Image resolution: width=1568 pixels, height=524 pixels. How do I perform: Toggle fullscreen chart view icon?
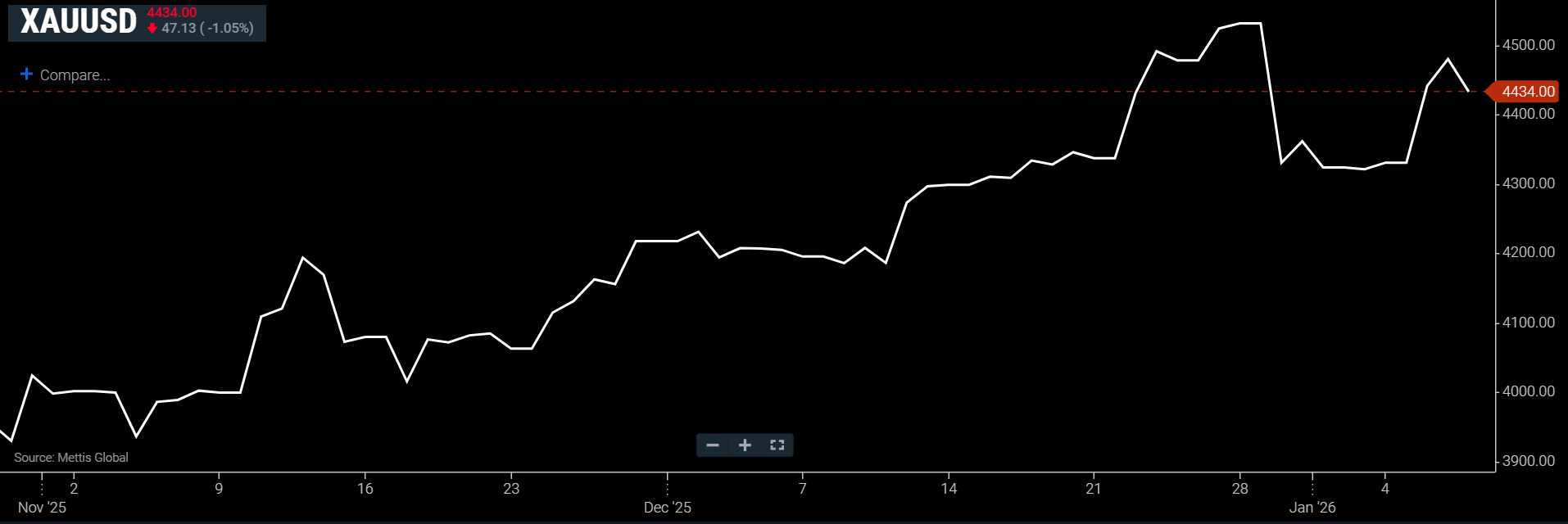pyautogui.click(x=777, y=445)
